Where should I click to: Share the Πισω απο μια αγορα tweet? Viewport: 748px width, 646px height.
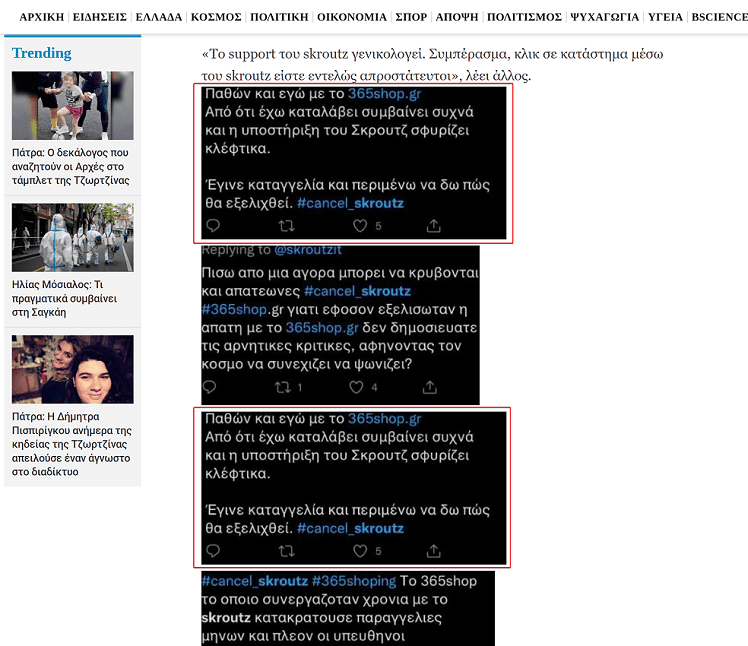click(x=430, y=387)
